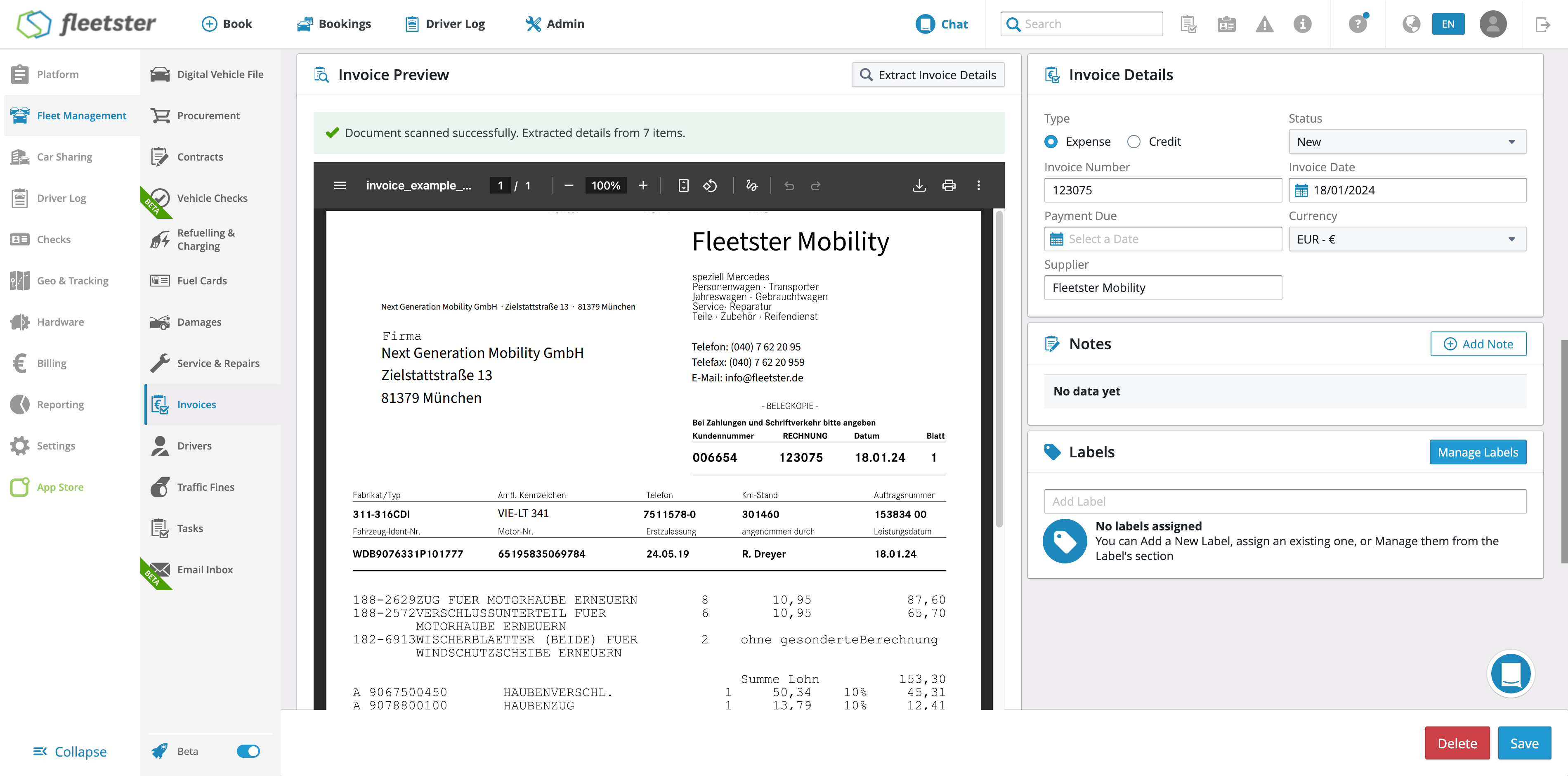Click Extract Invoice Details button

point(928,75)
